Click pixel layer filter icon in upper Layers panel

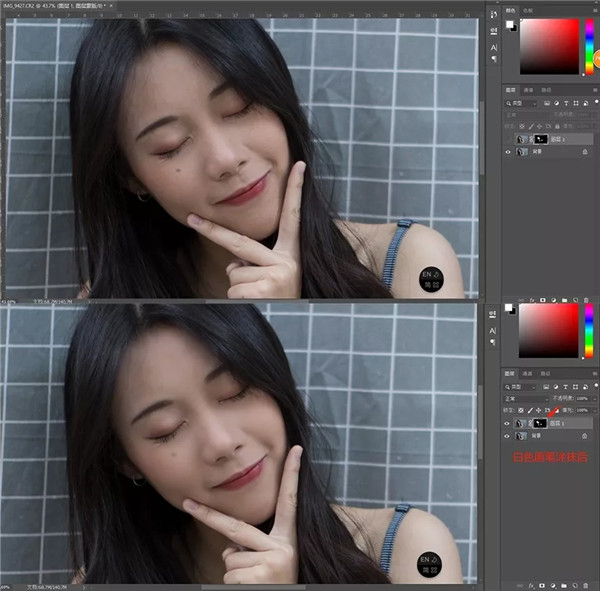[x=547, y=103]
